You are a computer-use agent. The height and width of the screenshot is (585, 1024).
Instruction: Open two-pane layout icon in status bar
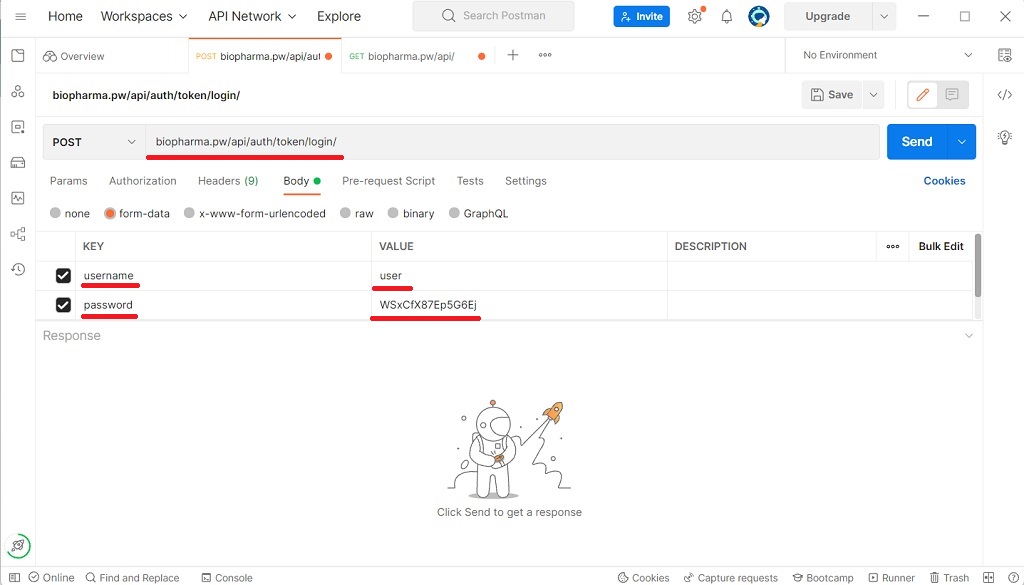click(x=989, y=578)
